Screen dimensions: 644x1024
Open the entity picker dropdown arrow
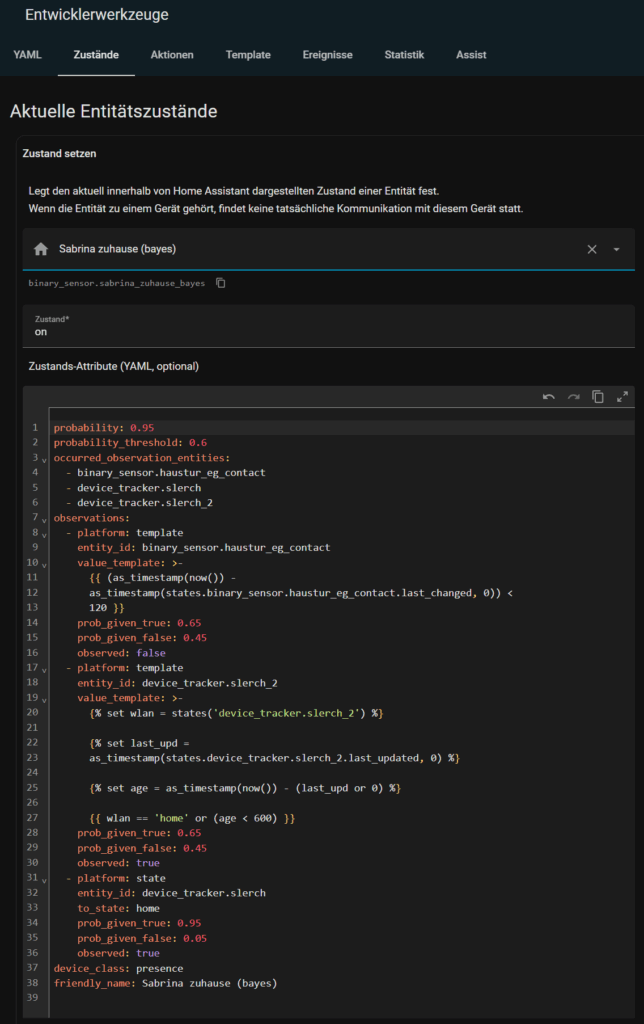(x=616, y=249)
